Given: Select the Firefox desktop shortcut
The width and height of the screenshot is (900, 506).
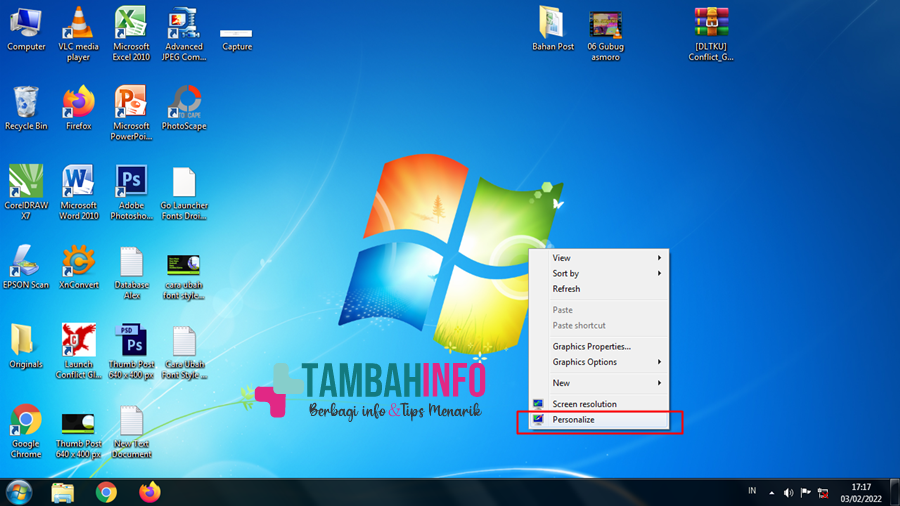Looking at the screenshot, I should coord(79,109).
